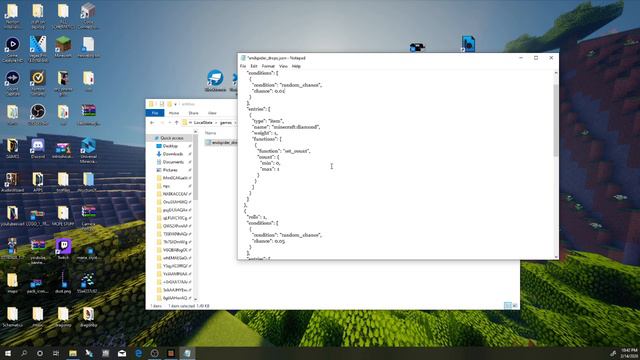Open the dust.png desktop file
Viewport: 640px width, 360px height.
point(63,283)
